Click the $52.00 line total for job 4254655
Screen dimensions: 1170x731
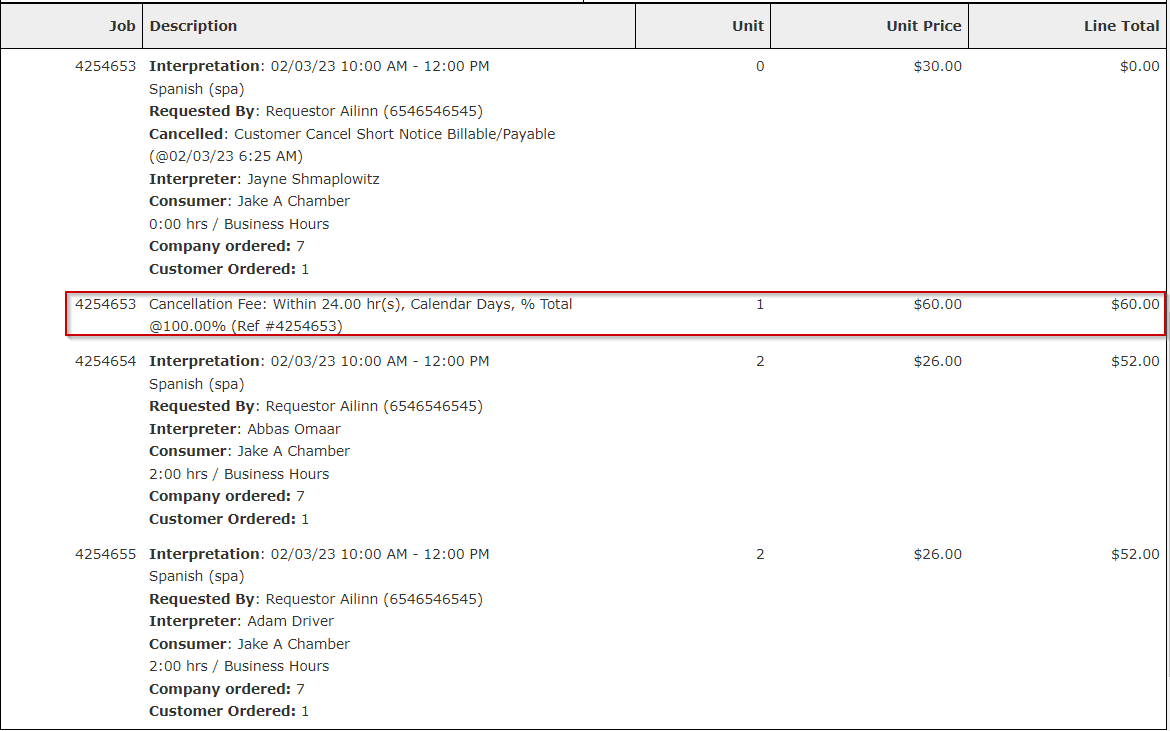[1135, 554]
